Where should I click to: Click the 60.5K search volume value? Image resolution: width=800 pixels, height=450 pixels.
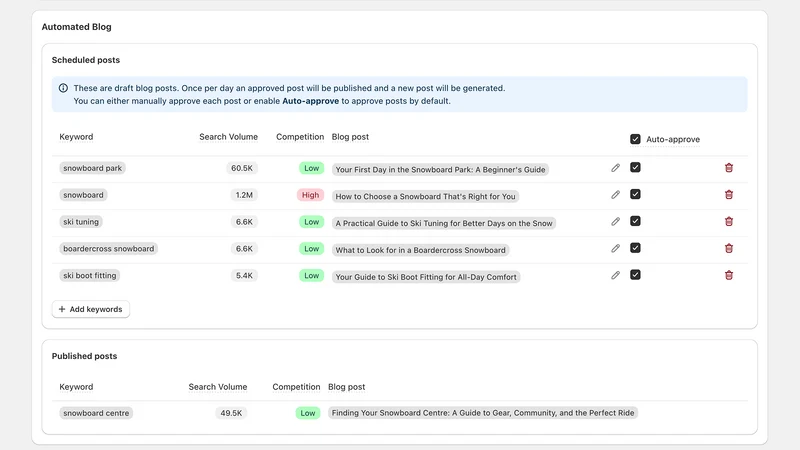[x=242, y=168]
